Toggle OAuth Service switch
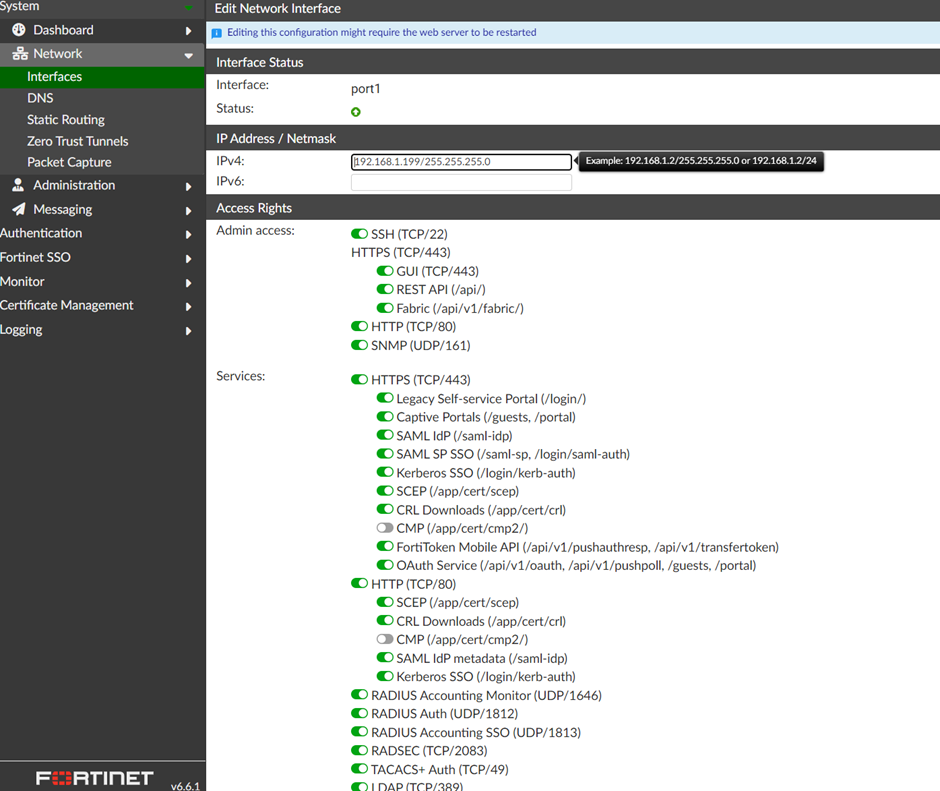This screenshot has width=940, height=791. (x=385, y=566)
